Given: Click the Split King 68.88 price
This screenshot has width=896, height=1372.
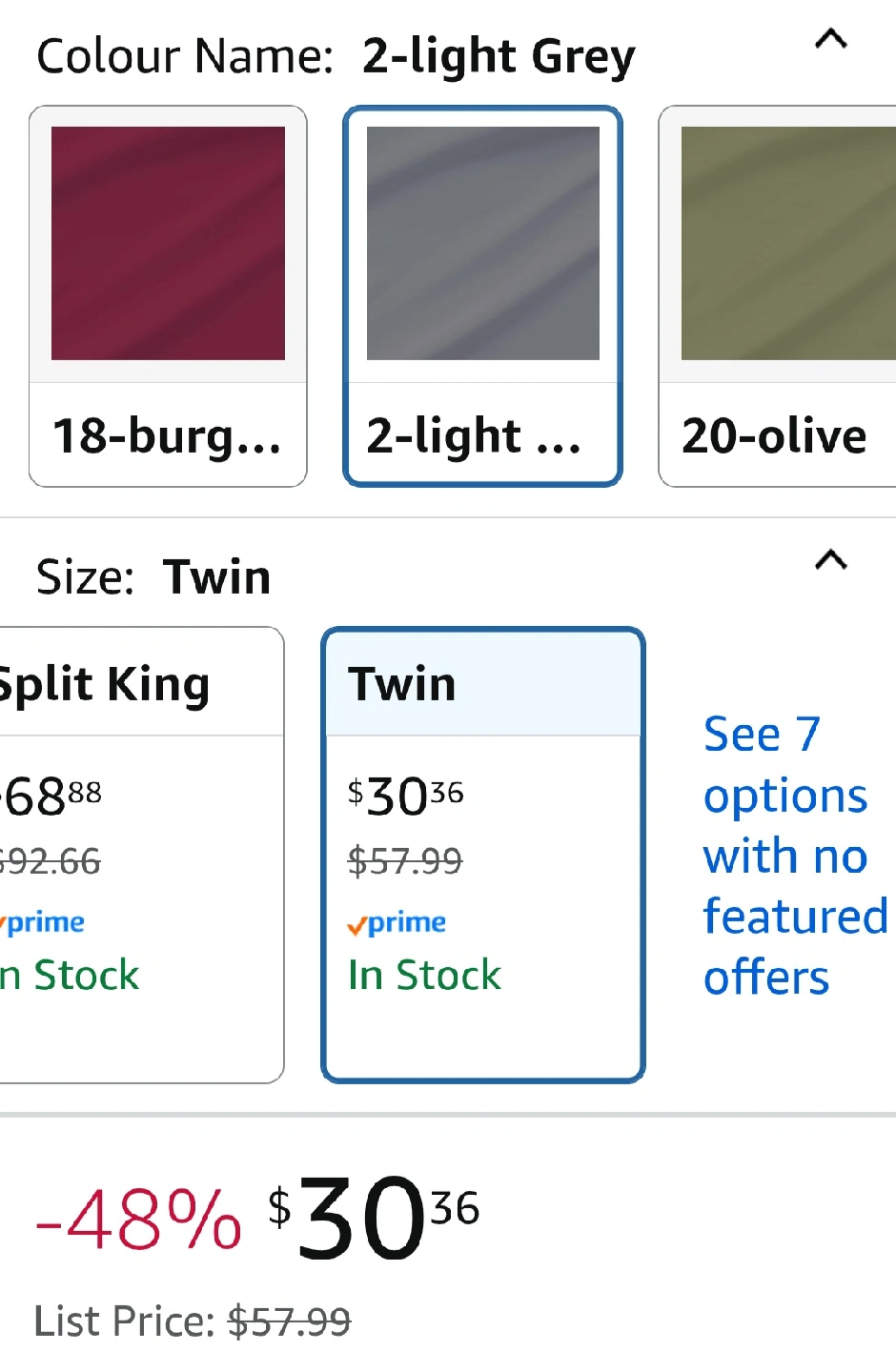Looking at the screenshot, I should point(52,797).
